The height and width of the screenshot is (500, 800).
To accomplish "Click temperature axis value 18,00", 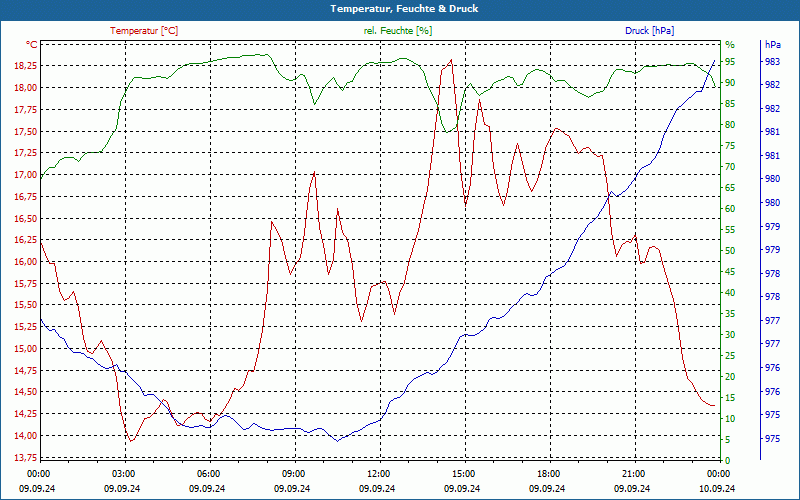I will click(26, 88).
